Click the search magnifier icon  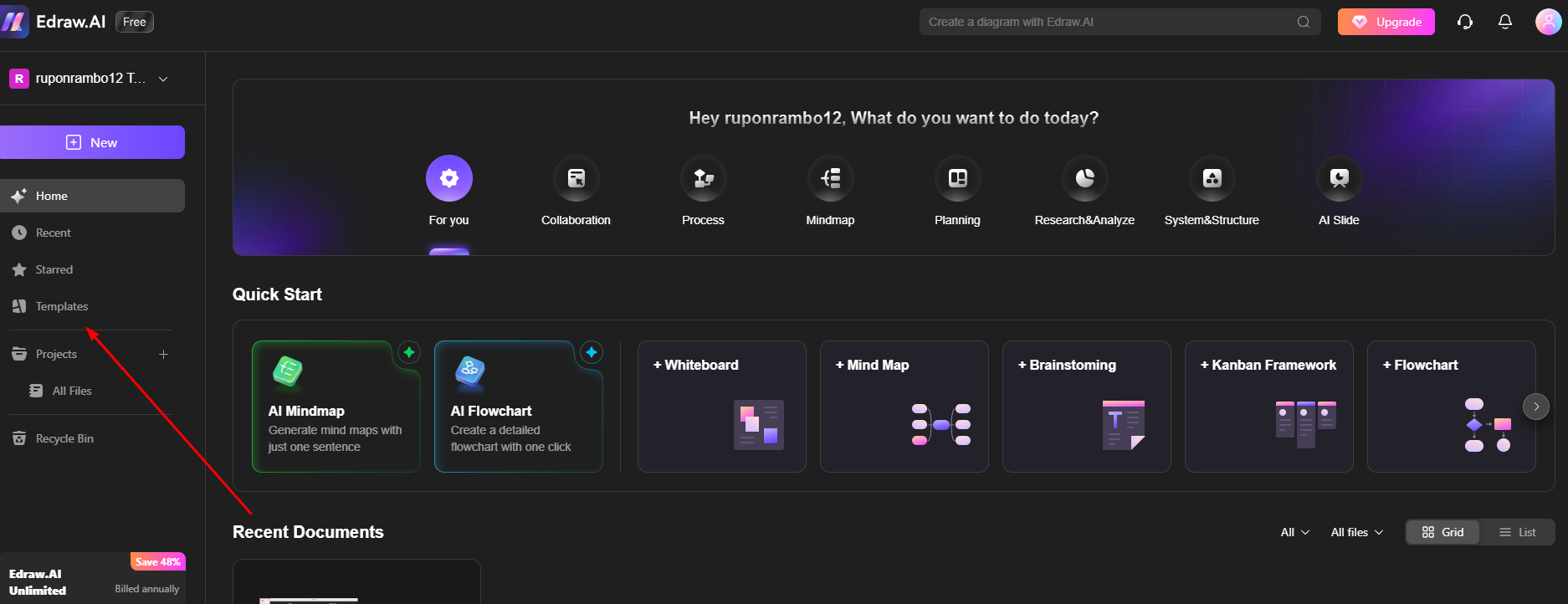tap(1304, 22)
